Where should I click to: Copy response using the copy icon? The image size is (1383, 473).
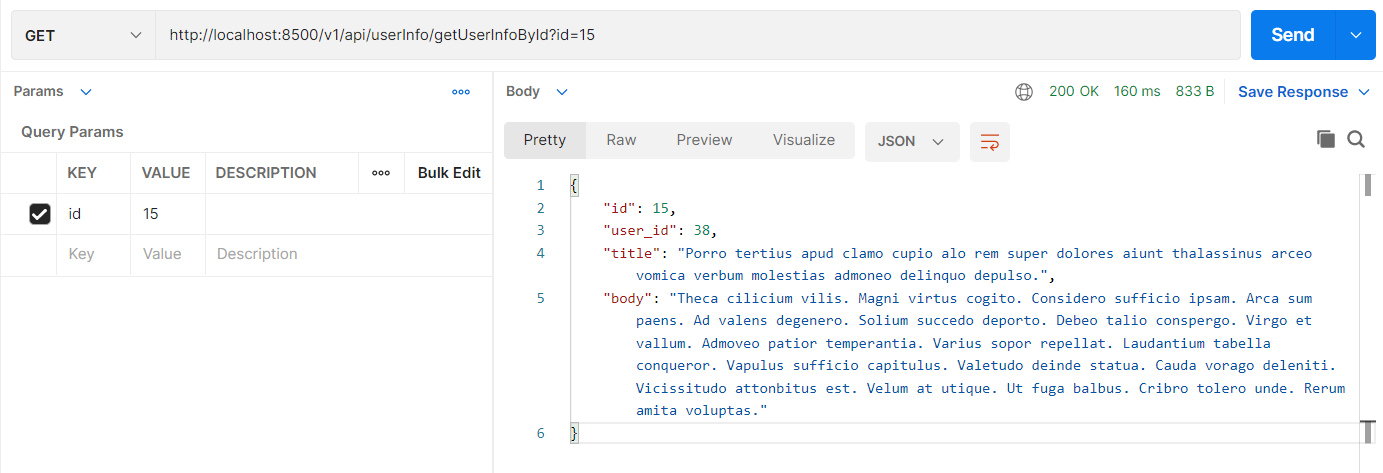(x=1326, y=140)
